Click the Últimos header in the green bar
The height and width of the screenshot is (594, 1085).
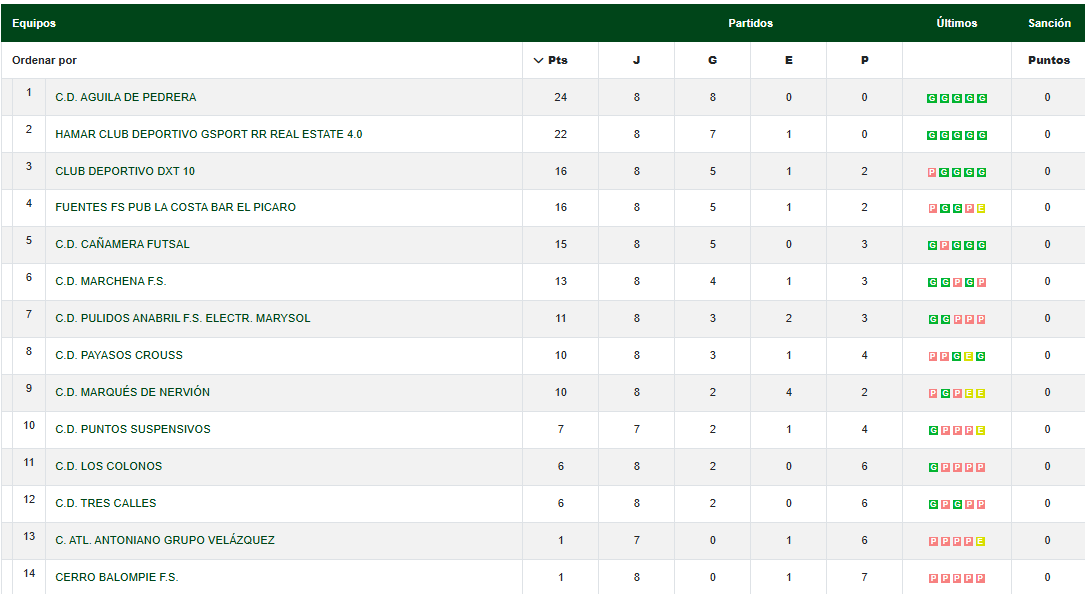[x=957, y=23]
